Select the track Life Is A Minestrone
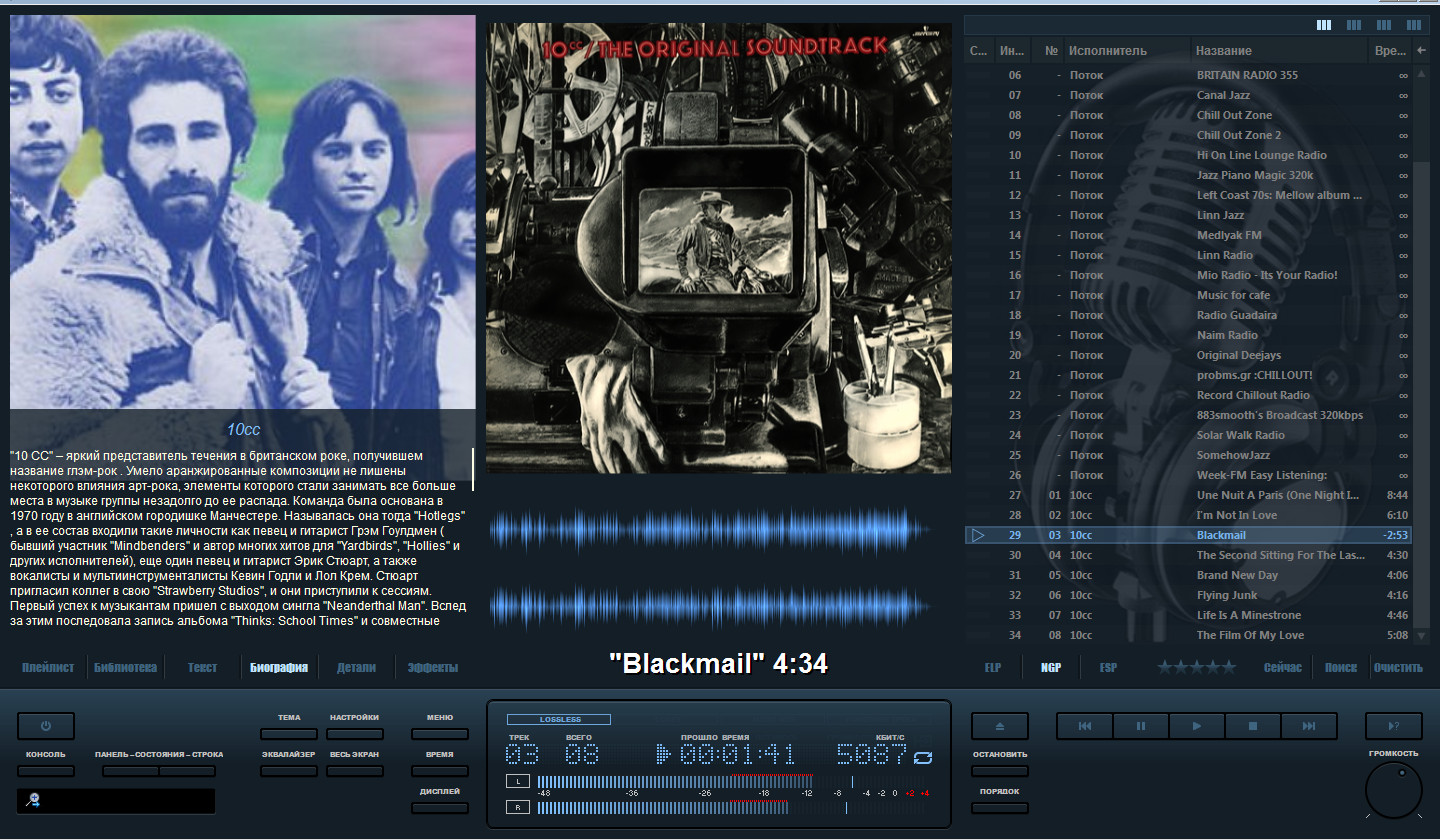The height and width of the screenshot is (840, 1440). tap(1188, 615)
